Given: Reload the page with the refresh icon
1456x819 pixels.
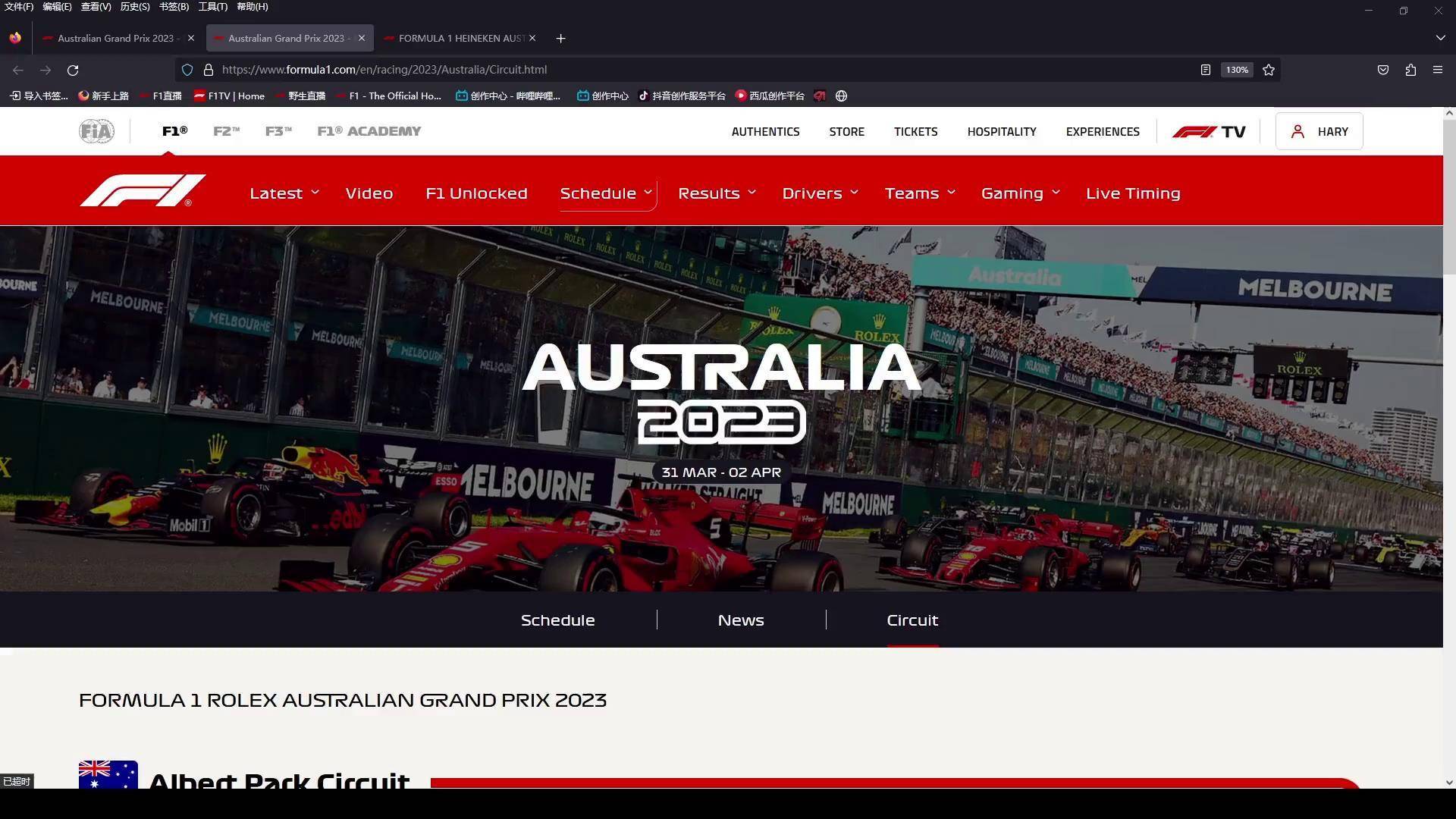Looking at the screenshot, I should 73,70.
